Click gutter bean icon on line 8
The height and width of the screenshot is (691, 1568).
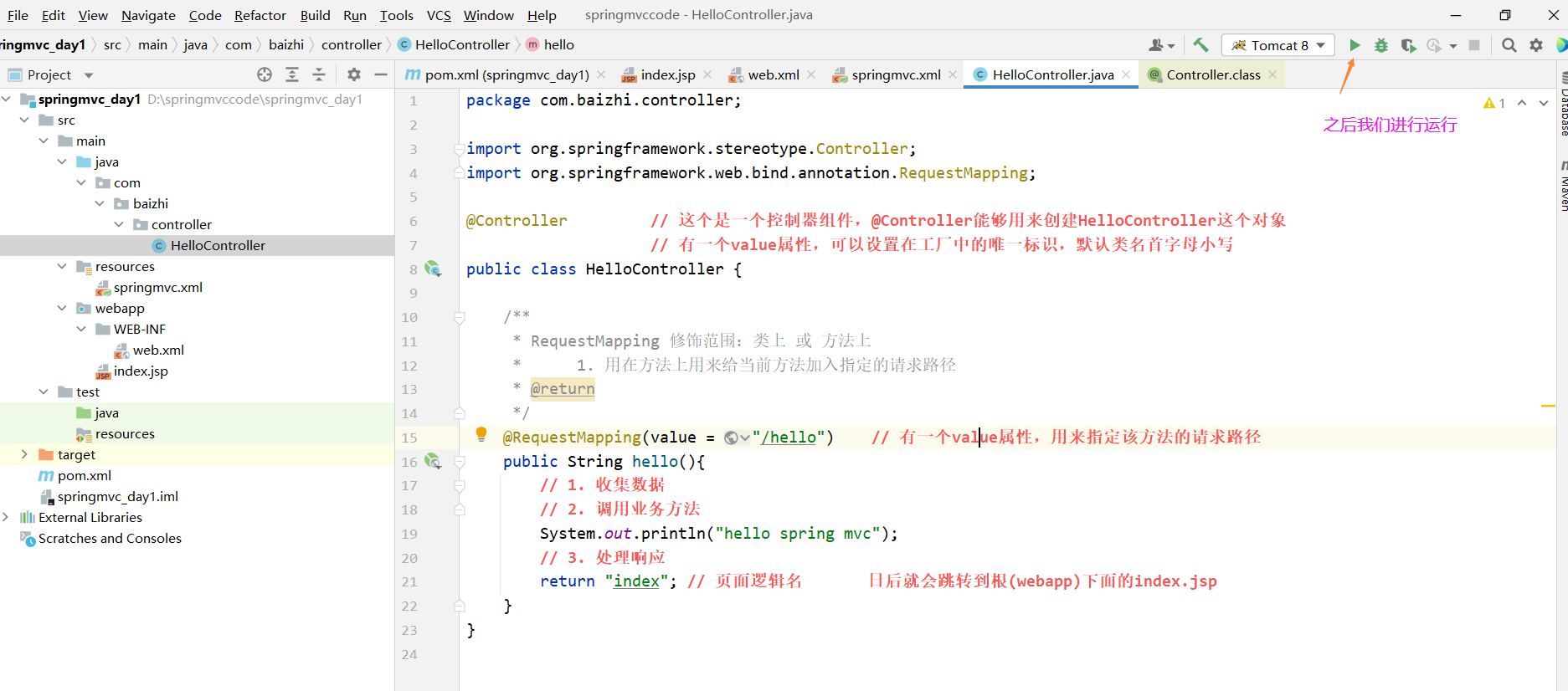pyautogui.click(x=433, y=269)
